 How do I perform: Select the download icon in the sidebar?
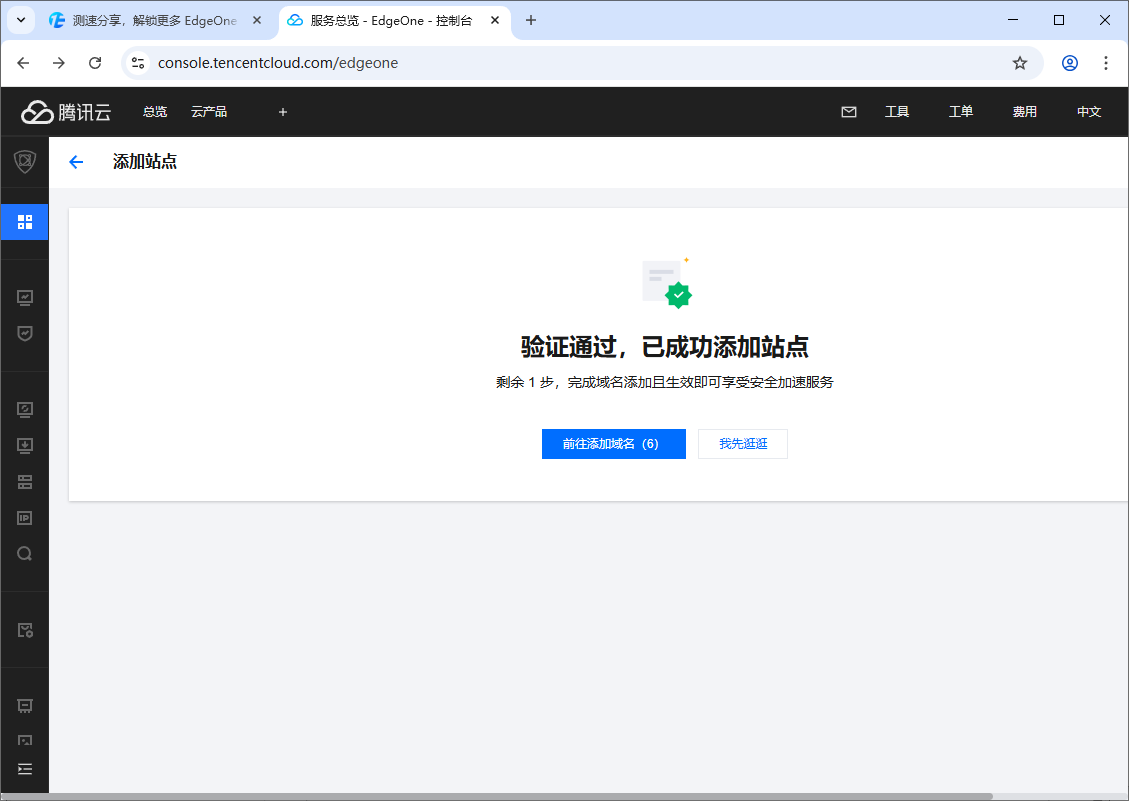point(24,445)
